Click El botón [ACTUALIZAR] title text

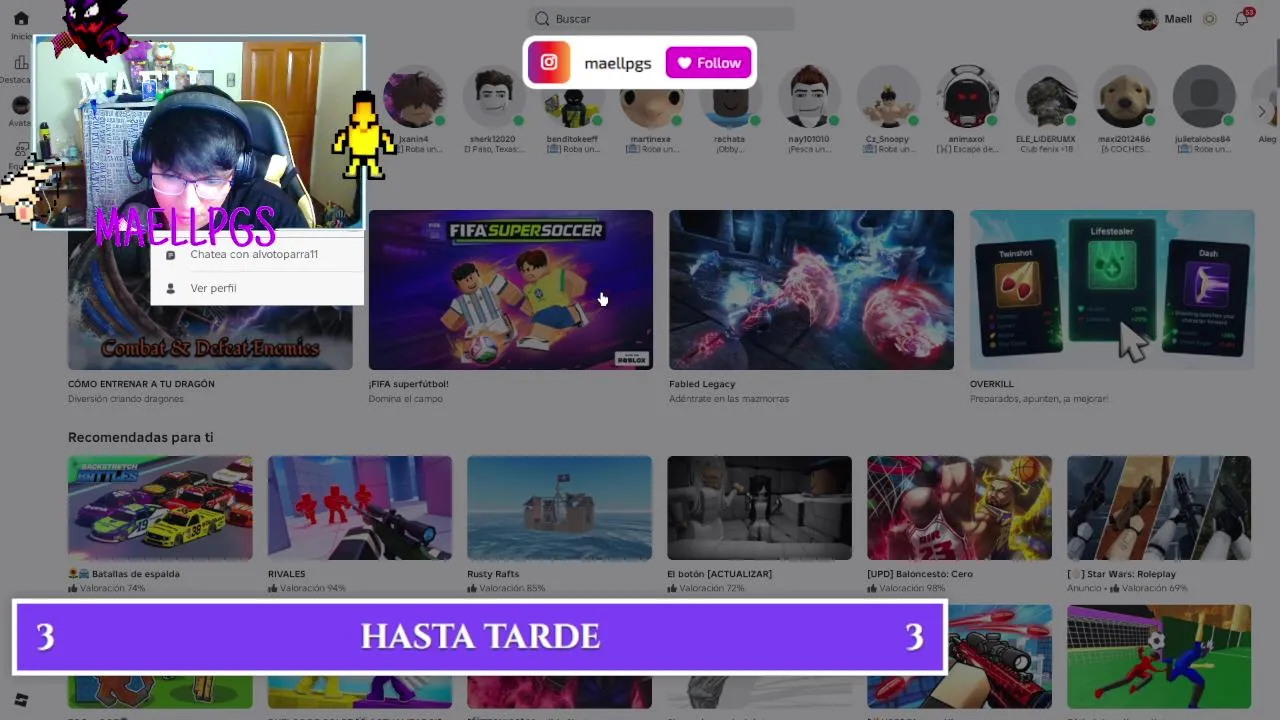(720, 574)
